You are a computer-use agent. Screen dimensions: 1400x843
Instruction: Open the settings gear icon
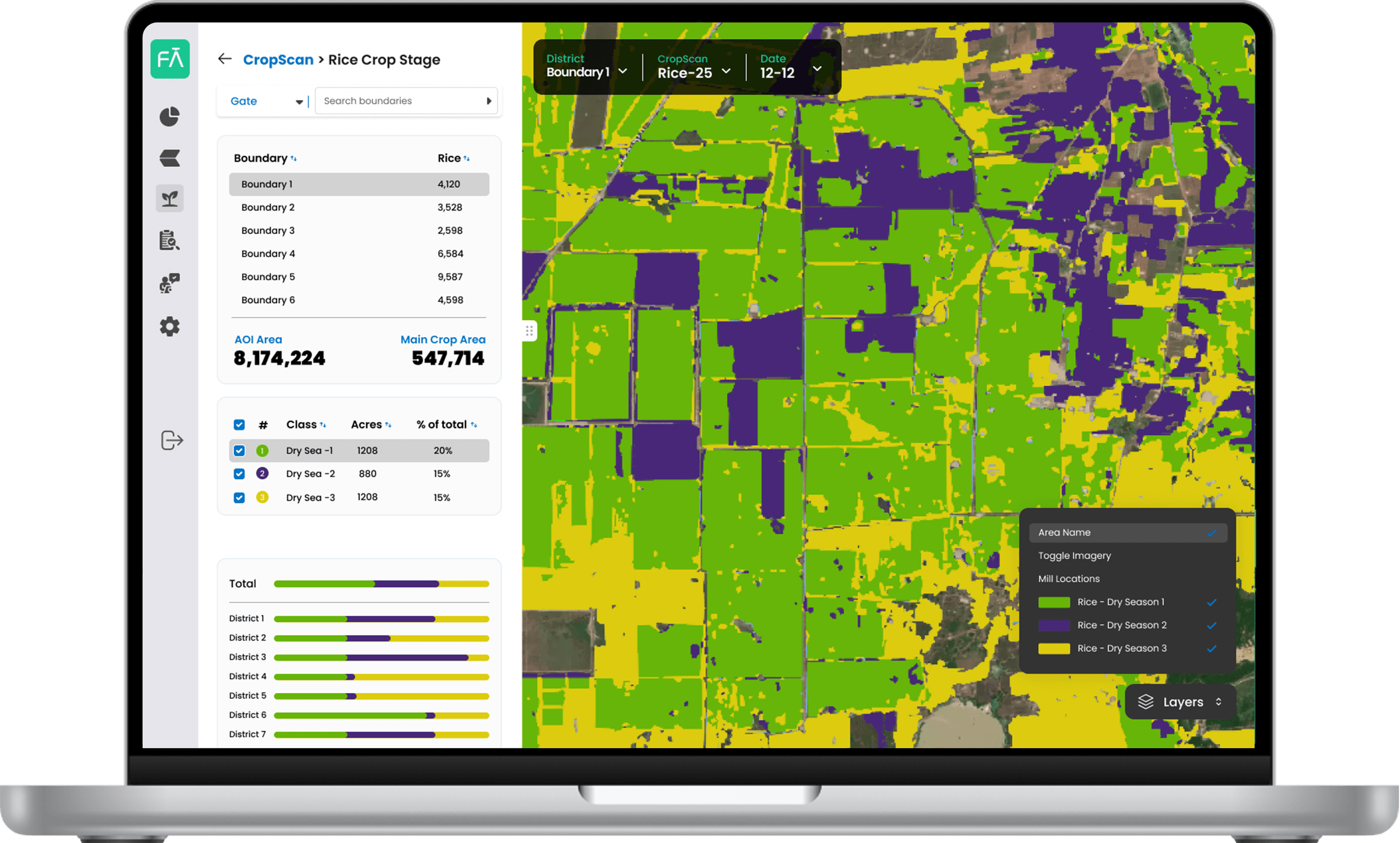pyautogui.click(x=169, y=327)
